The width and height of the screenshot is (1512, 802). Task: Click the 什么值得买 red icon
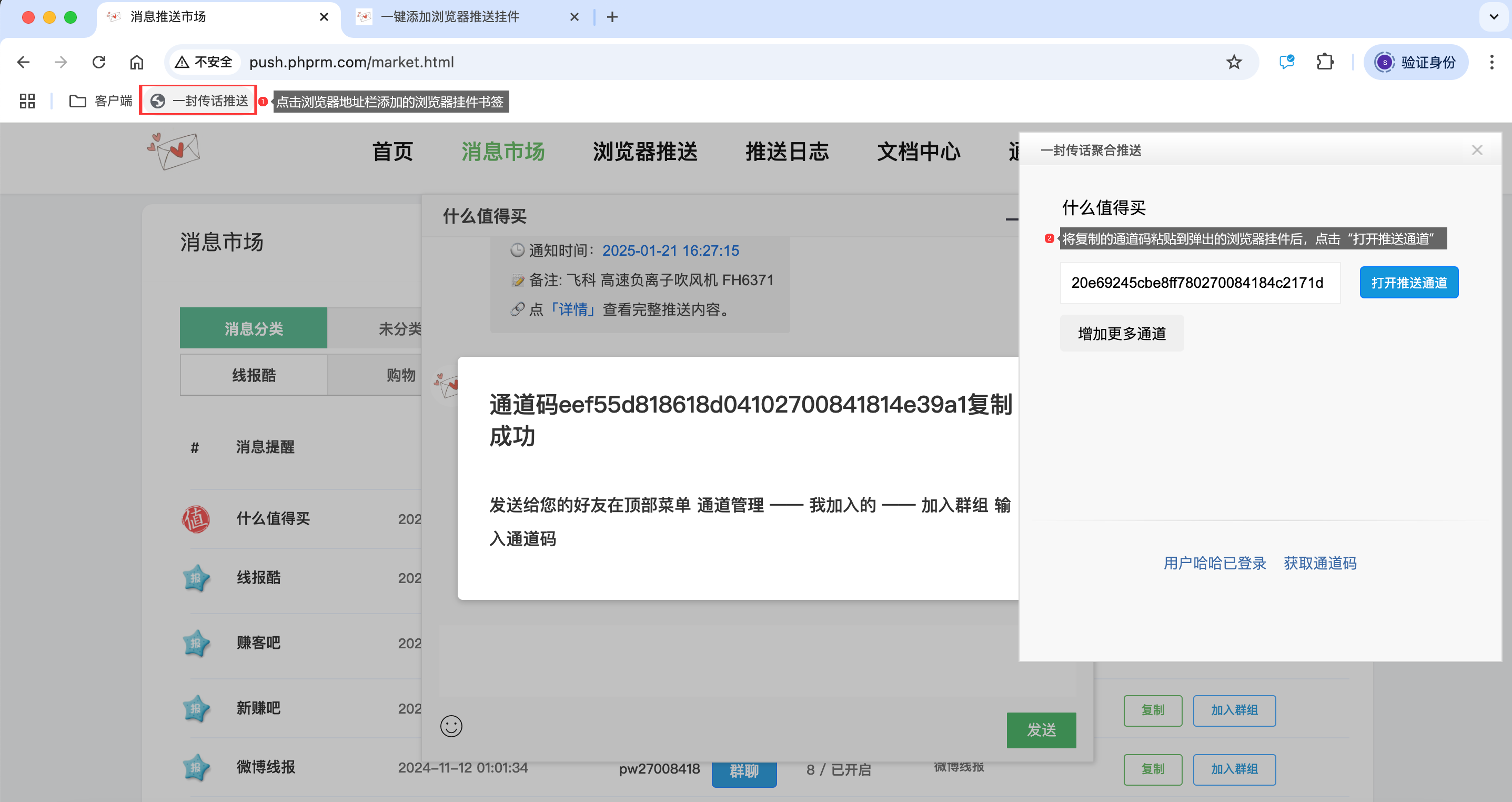[x=196, y=519]
